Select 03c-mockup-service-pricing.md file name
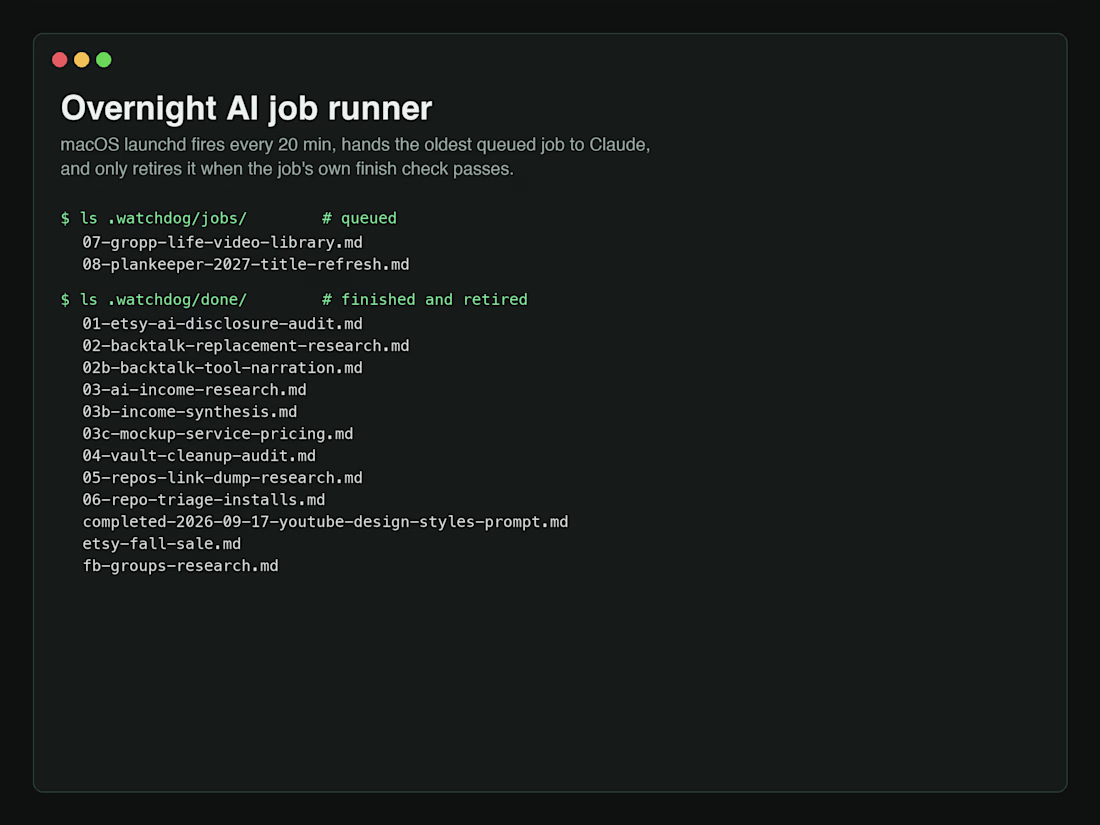 coord(218,434)
